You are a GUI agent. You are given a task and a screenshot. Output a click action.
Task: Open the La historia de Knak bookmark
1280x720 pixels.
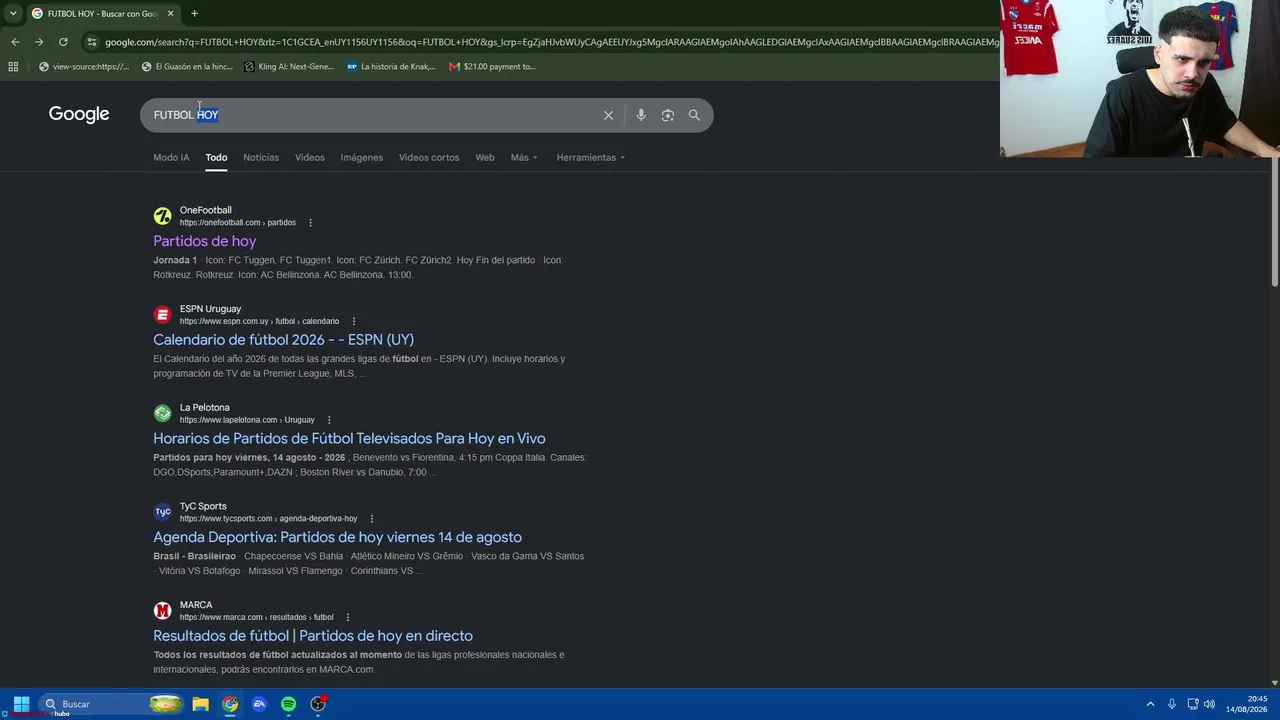click(391, 67)
